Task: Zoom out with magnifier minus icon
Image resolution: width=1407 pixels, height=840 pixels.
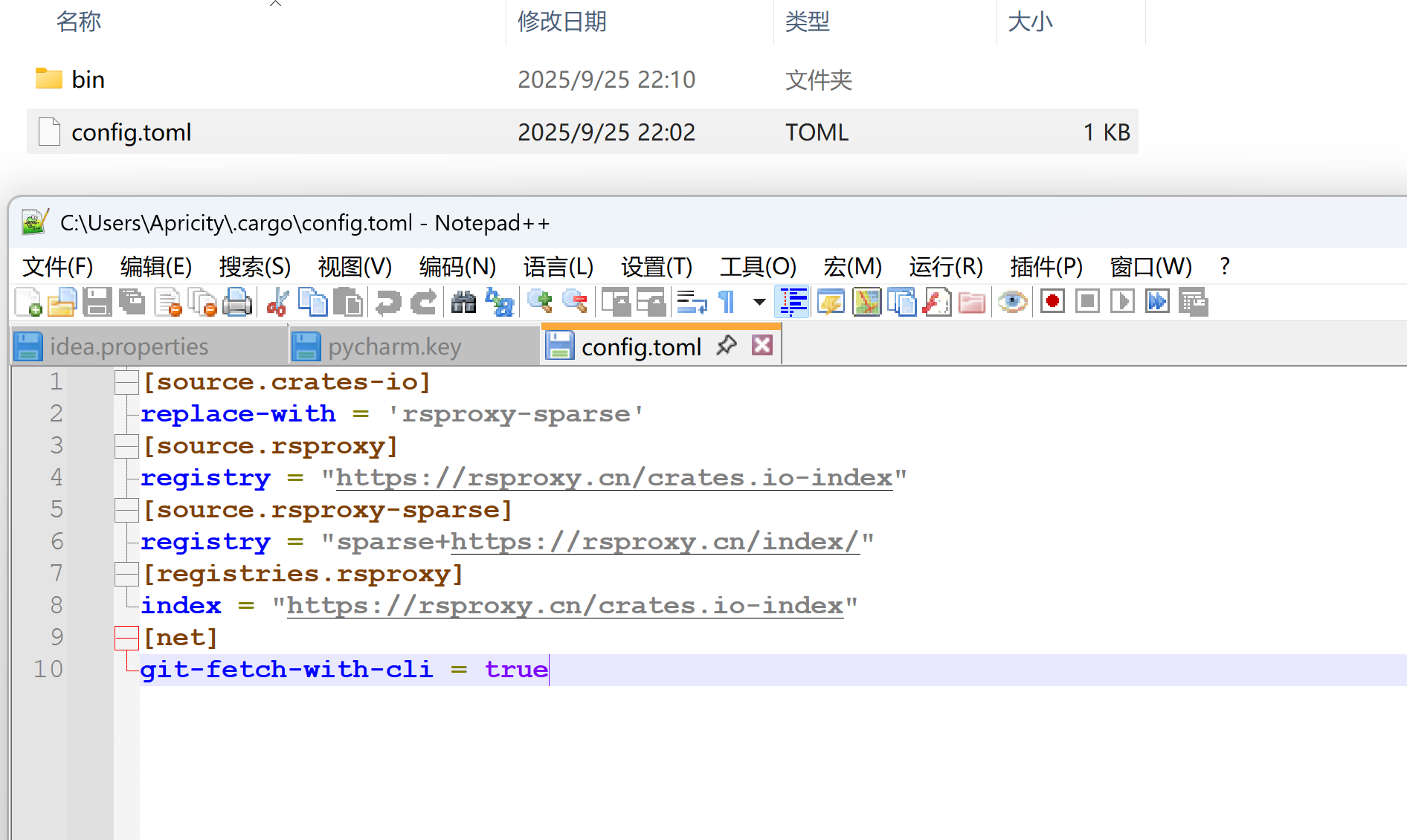Action: 575,302
